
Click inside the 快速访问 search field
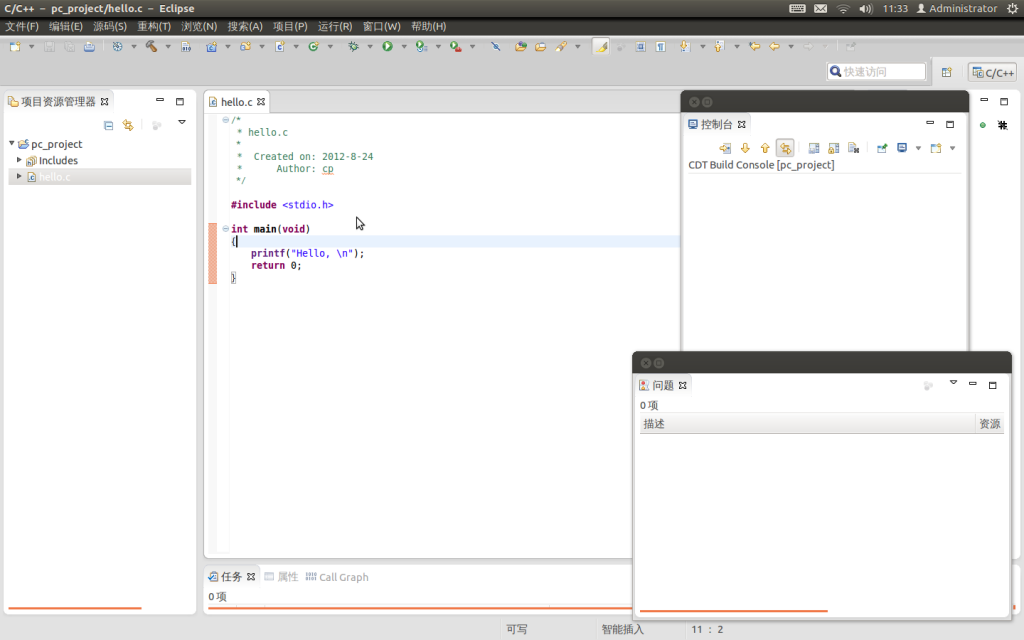[880, 71]
